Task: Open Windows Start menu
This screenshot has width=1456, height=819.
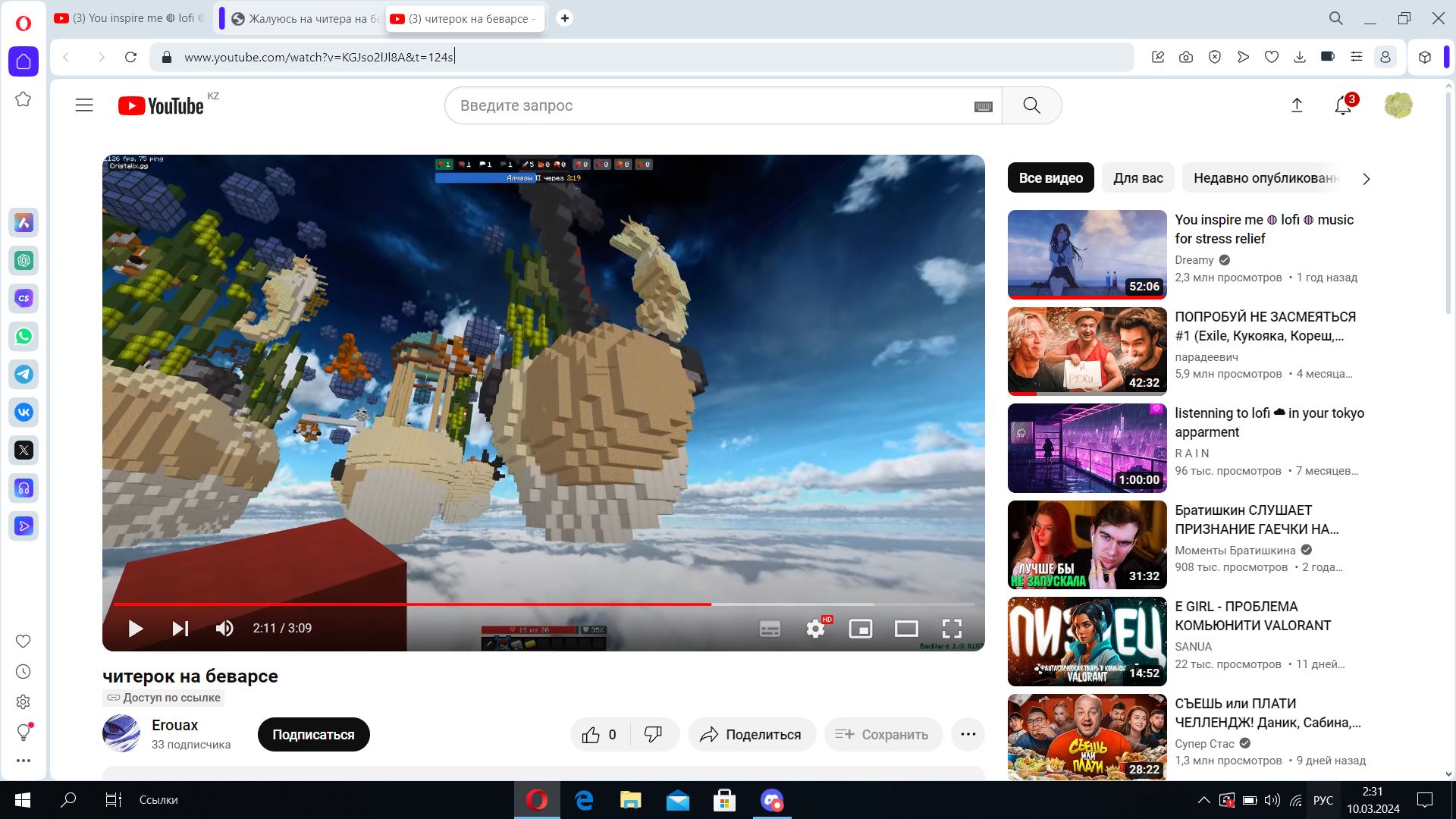Action: pos(22,800)
